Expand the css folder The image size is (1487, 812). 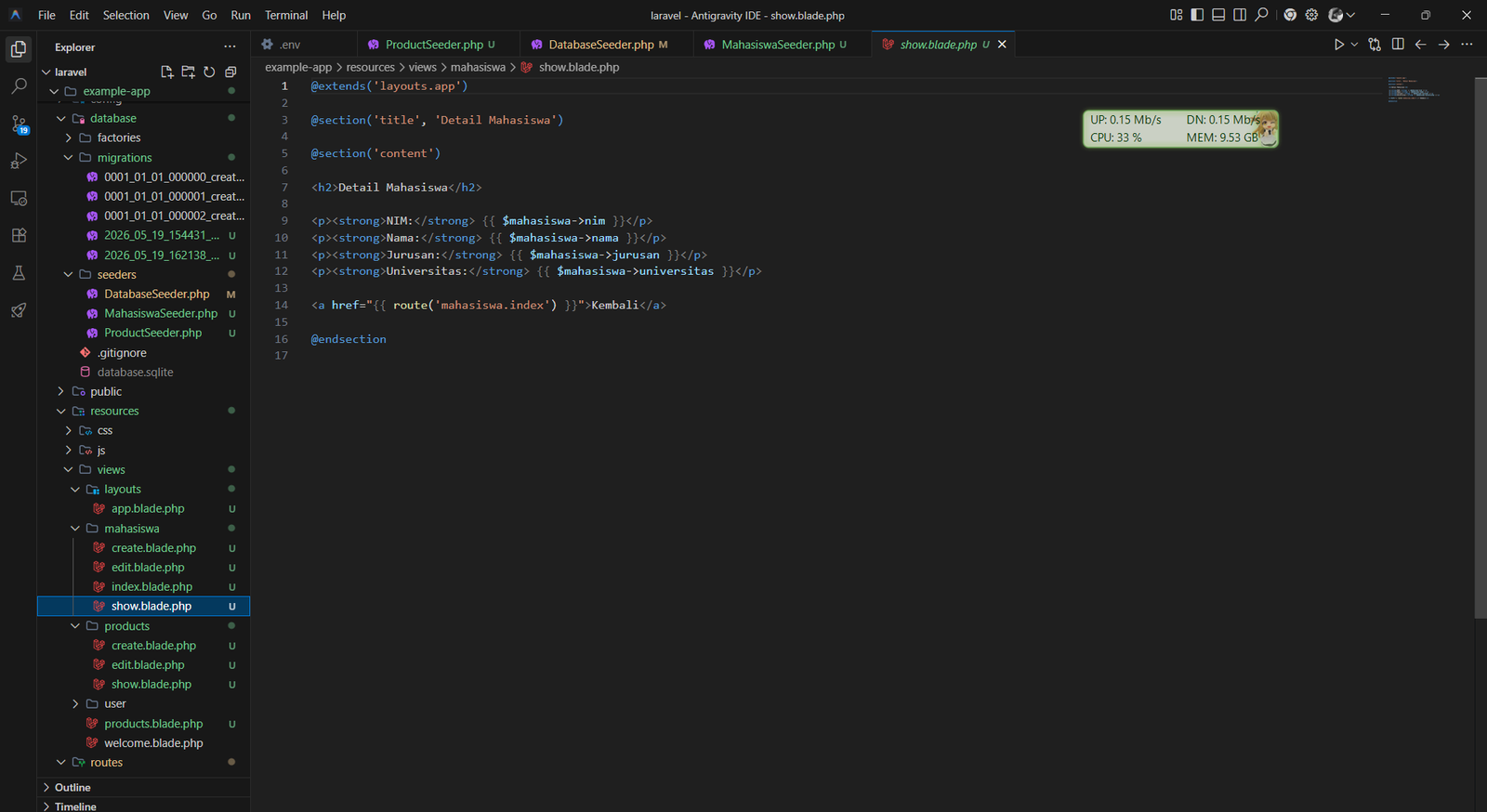pyautogui.click(x=68, y=430)
